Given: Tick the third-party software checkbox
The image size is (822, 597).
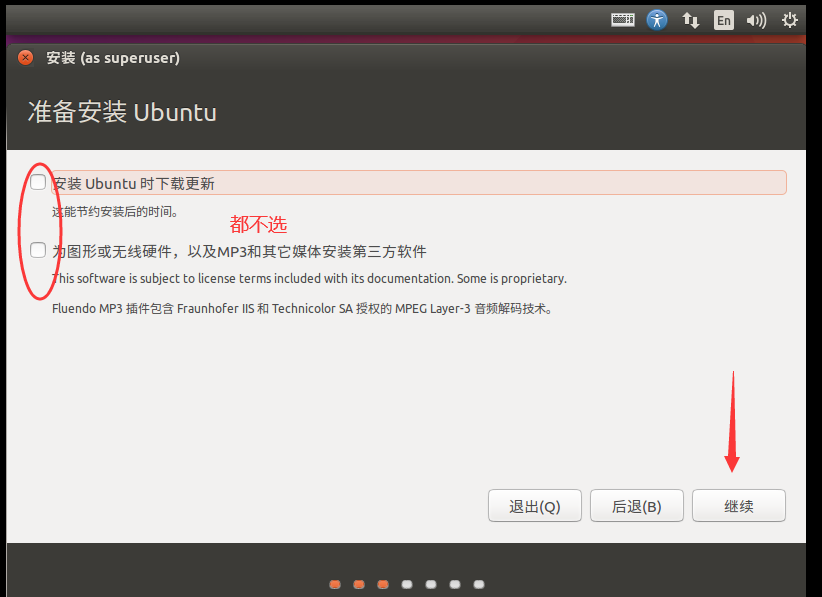Looking at the screenshot, I should [38, 250].
